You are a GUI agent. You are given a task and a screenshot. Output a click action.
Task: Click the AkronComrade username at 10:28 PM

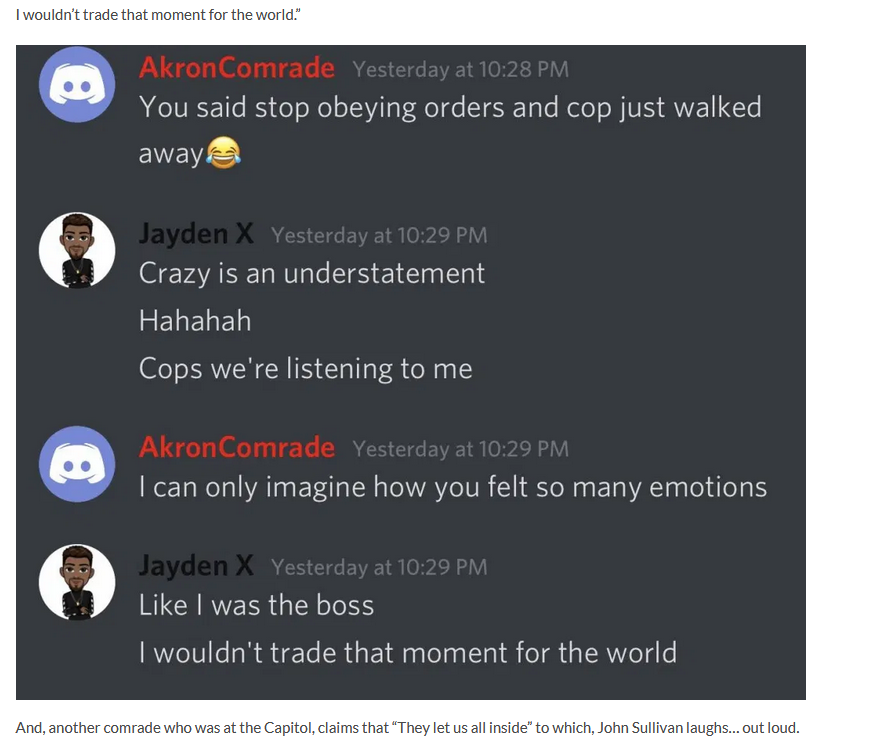tap(237, 68)
